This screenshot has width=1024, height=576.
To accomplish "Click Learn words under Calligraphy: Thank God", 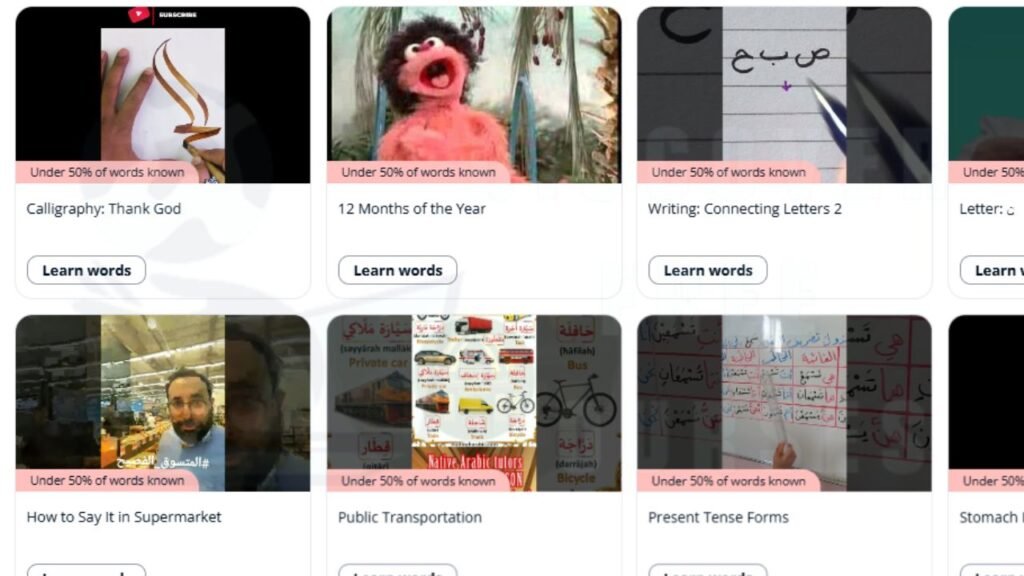I will [x=86, y=270].
